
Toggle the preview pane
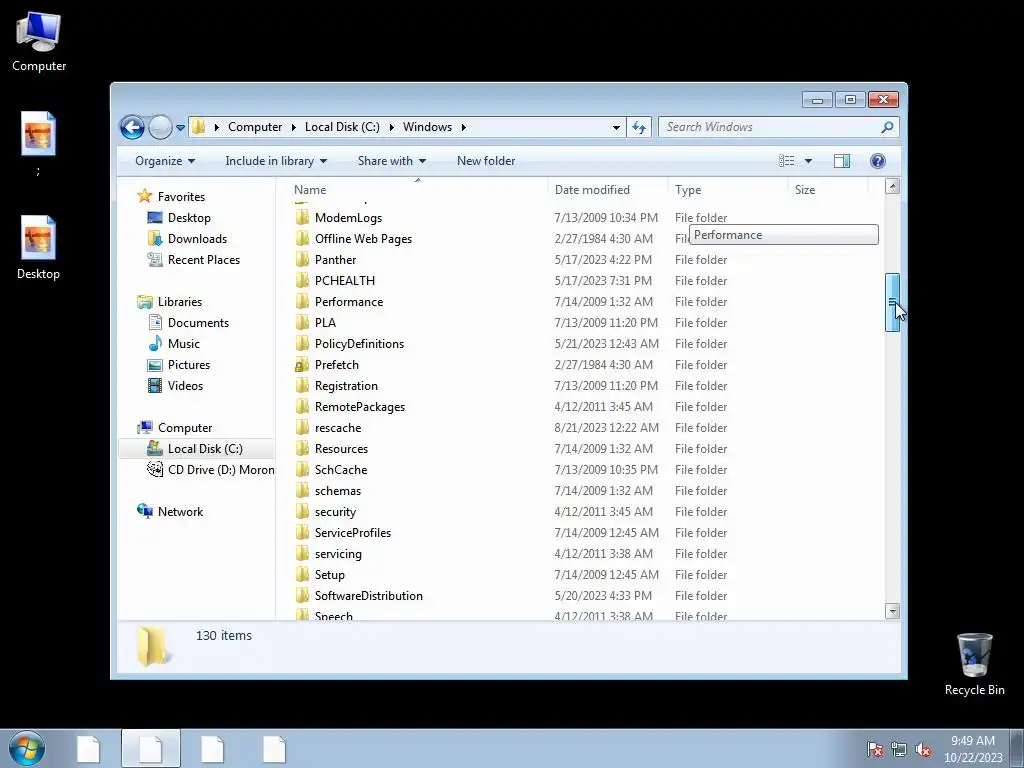point(842,161)
